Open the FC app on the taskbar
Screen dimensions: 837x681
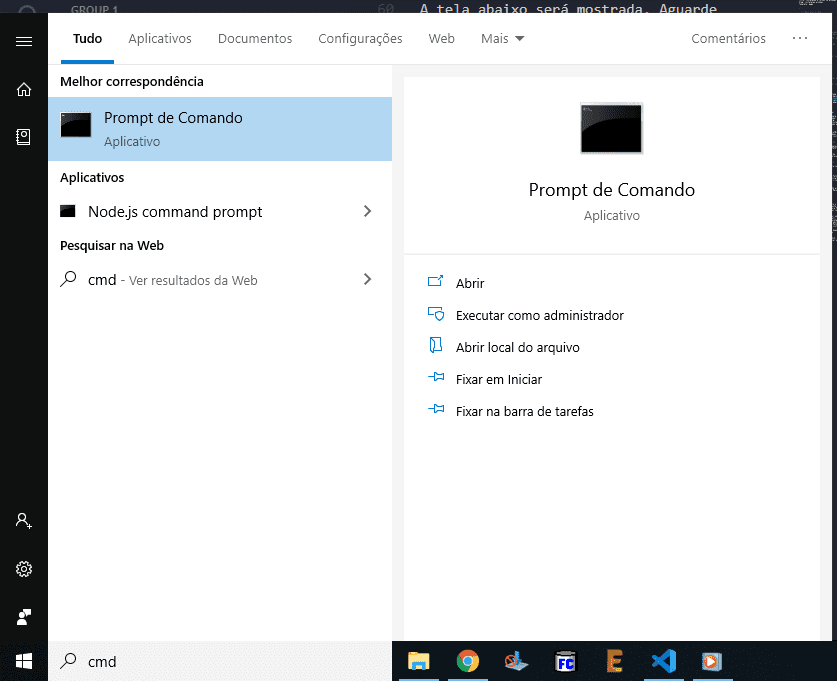pos(565,661)
